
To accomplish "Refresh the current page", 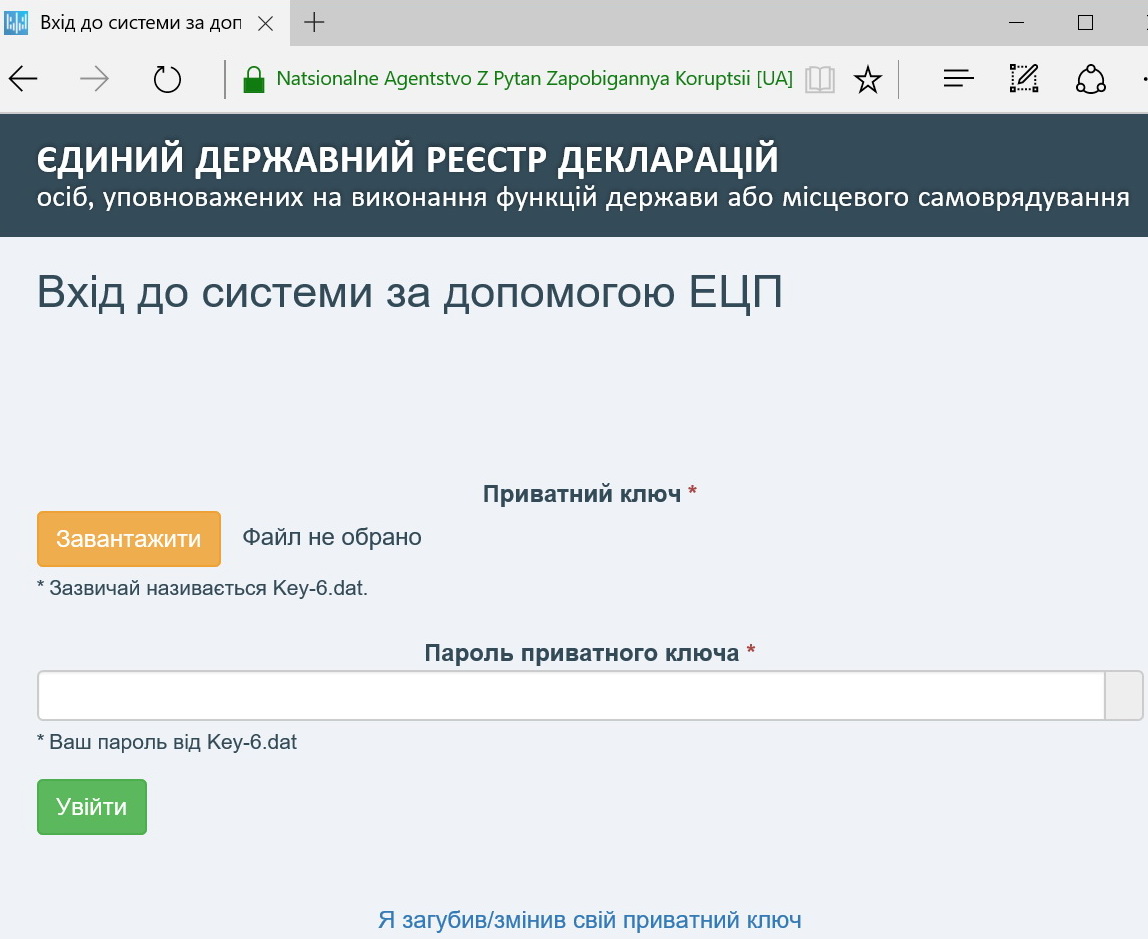I will [x=167, y=79].
